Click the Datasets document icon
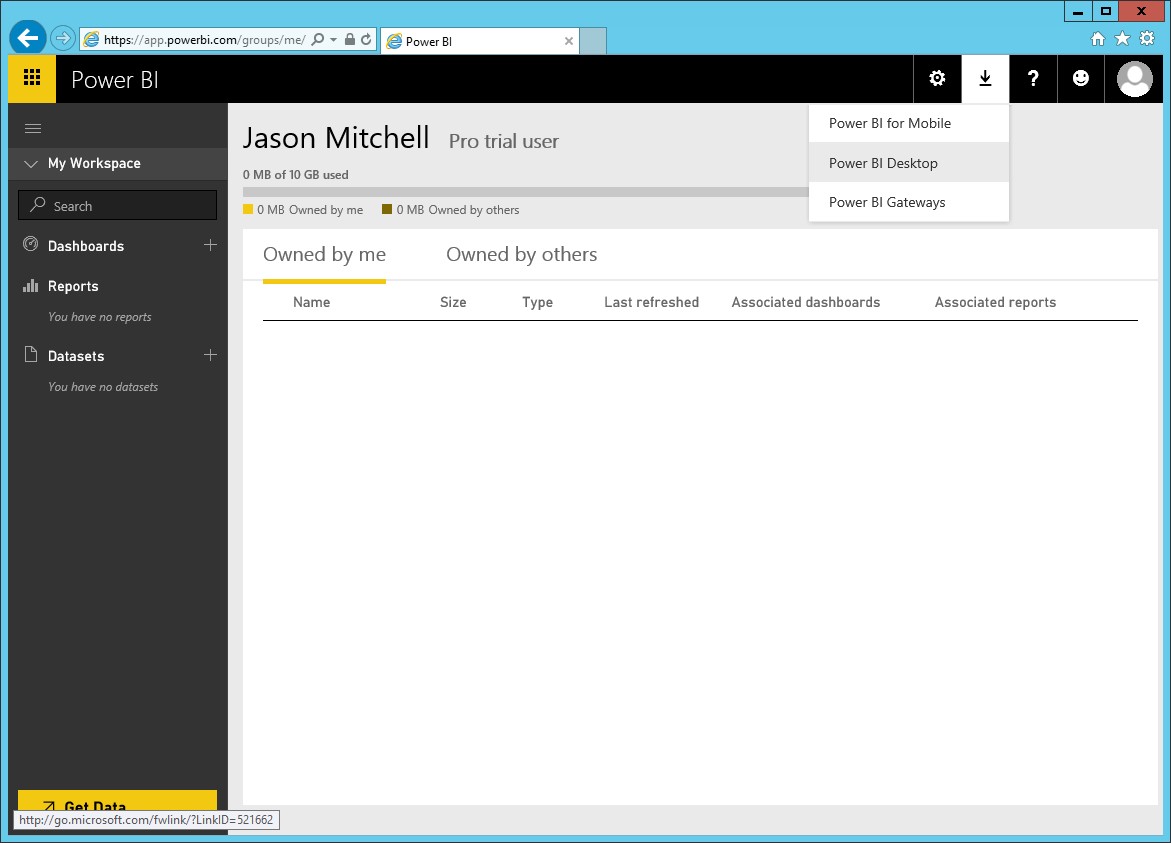The image size is (1171, 843). coord(31,354)
